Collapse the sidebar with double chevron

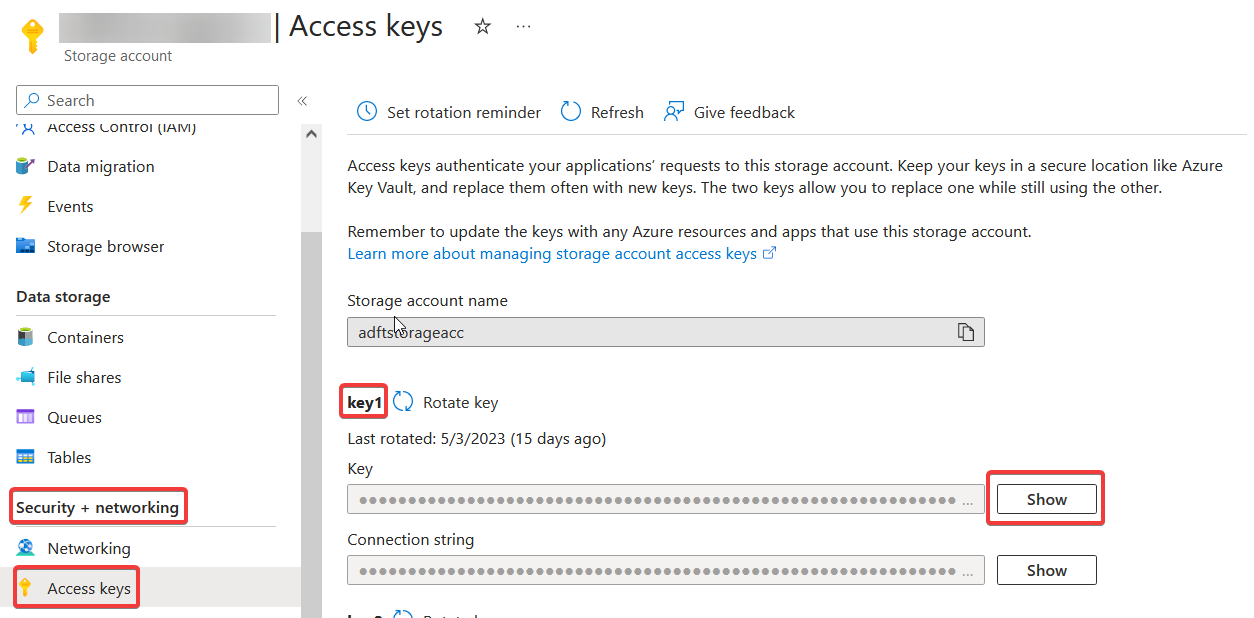(302, 101)
